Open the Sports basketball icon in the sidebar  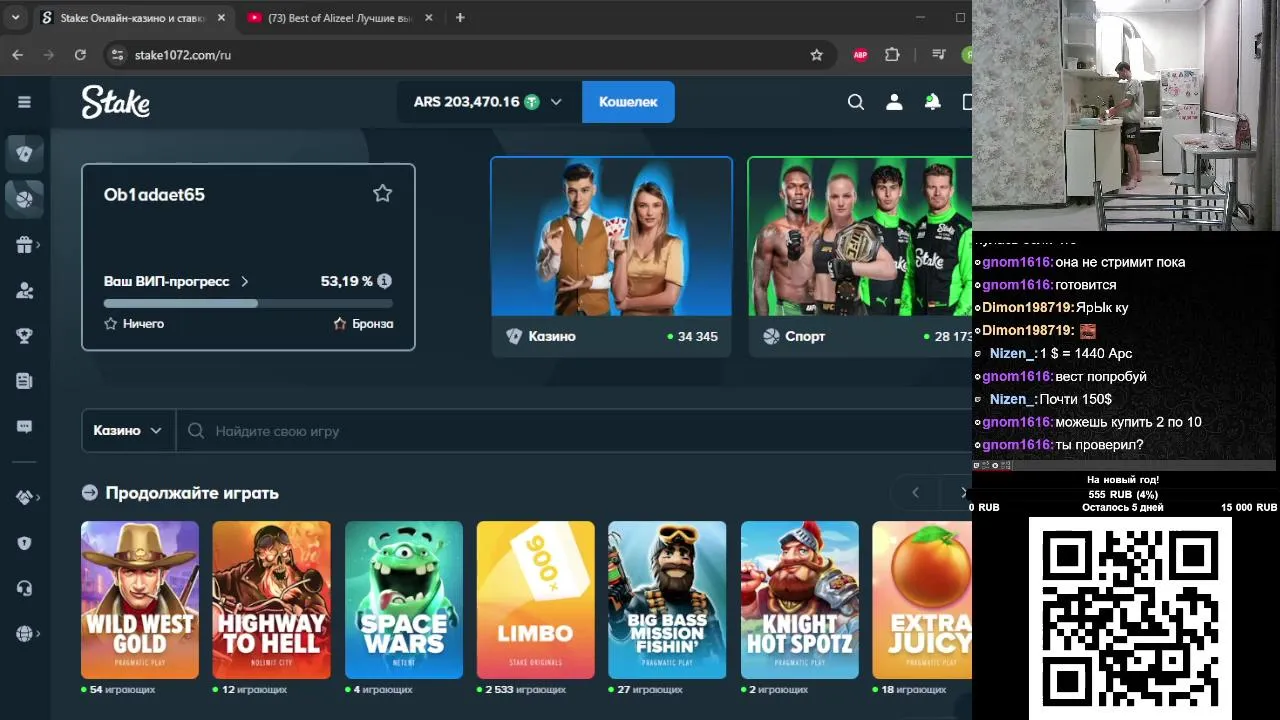click(x=25, y=199)
